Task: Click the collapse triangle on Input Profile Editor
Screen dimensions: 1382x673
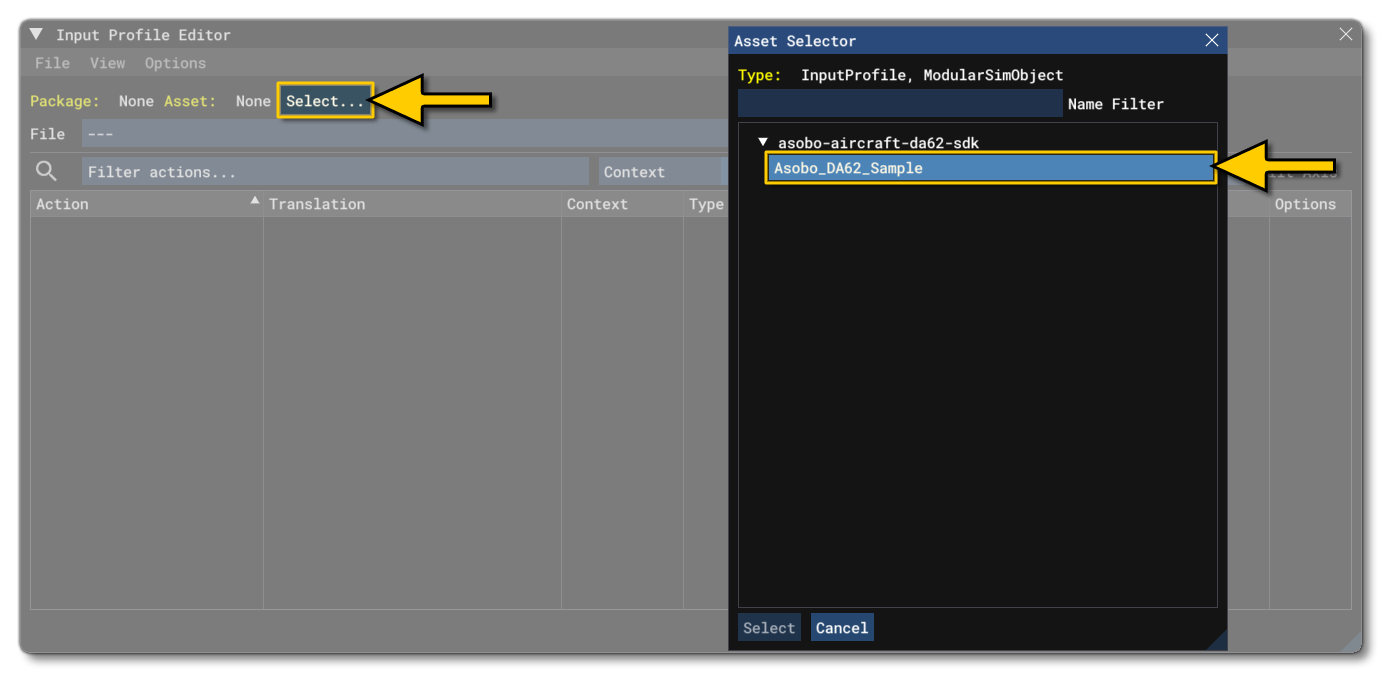Action: pos(36,34)
